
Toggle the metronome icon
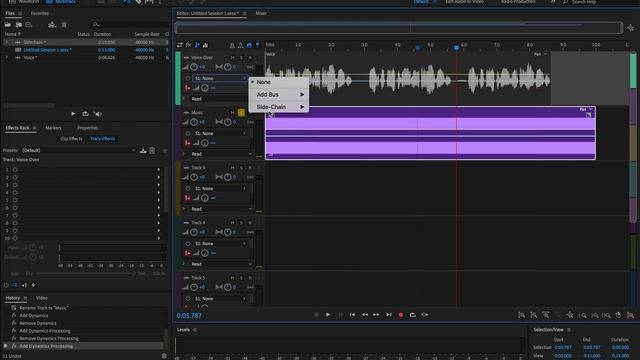(x=232, y=45)
